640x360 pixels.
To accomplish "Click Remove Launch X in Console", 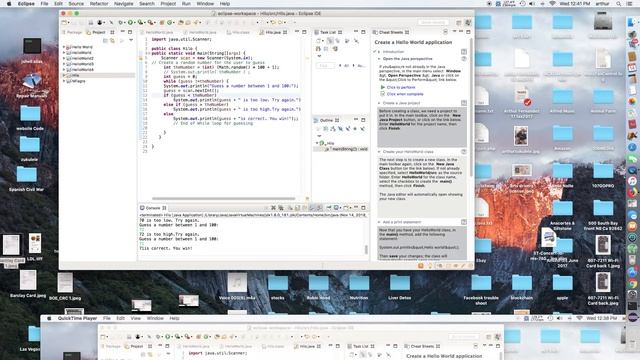I will (273, 208).
